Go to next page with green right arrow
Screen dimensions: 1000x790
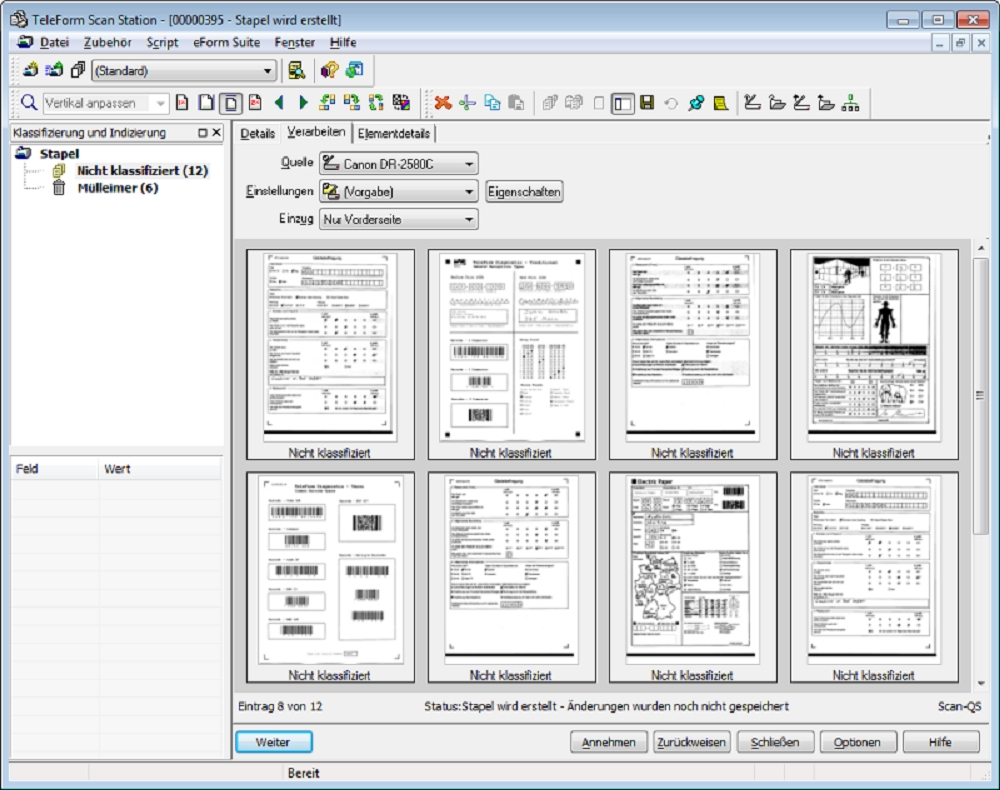pos(303,103)
